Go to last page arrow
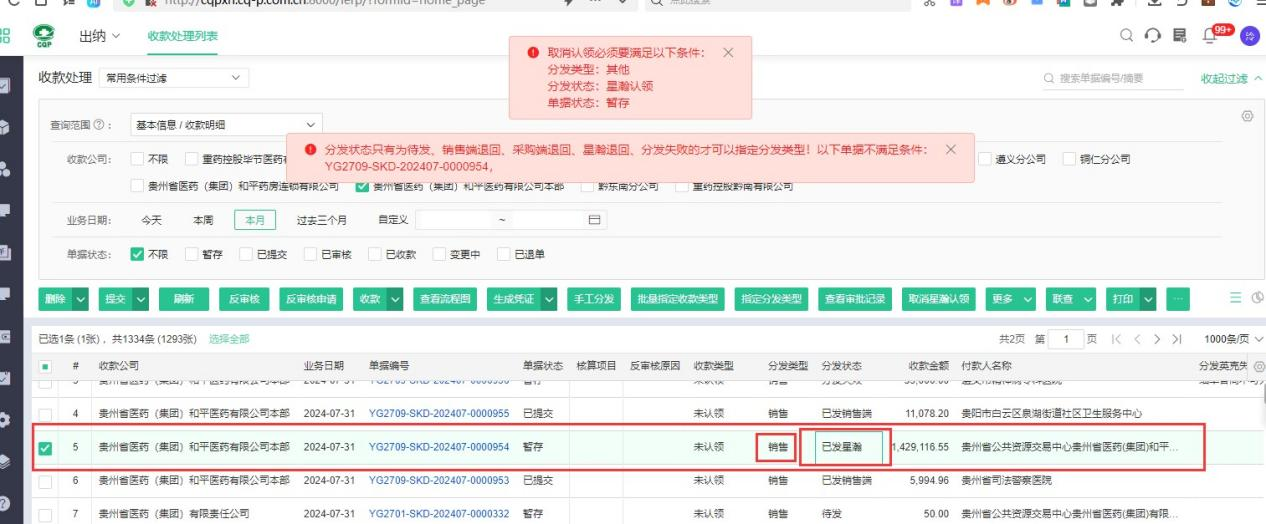The width and height of the screenshot is (1266, 524). coord(1177,340)
